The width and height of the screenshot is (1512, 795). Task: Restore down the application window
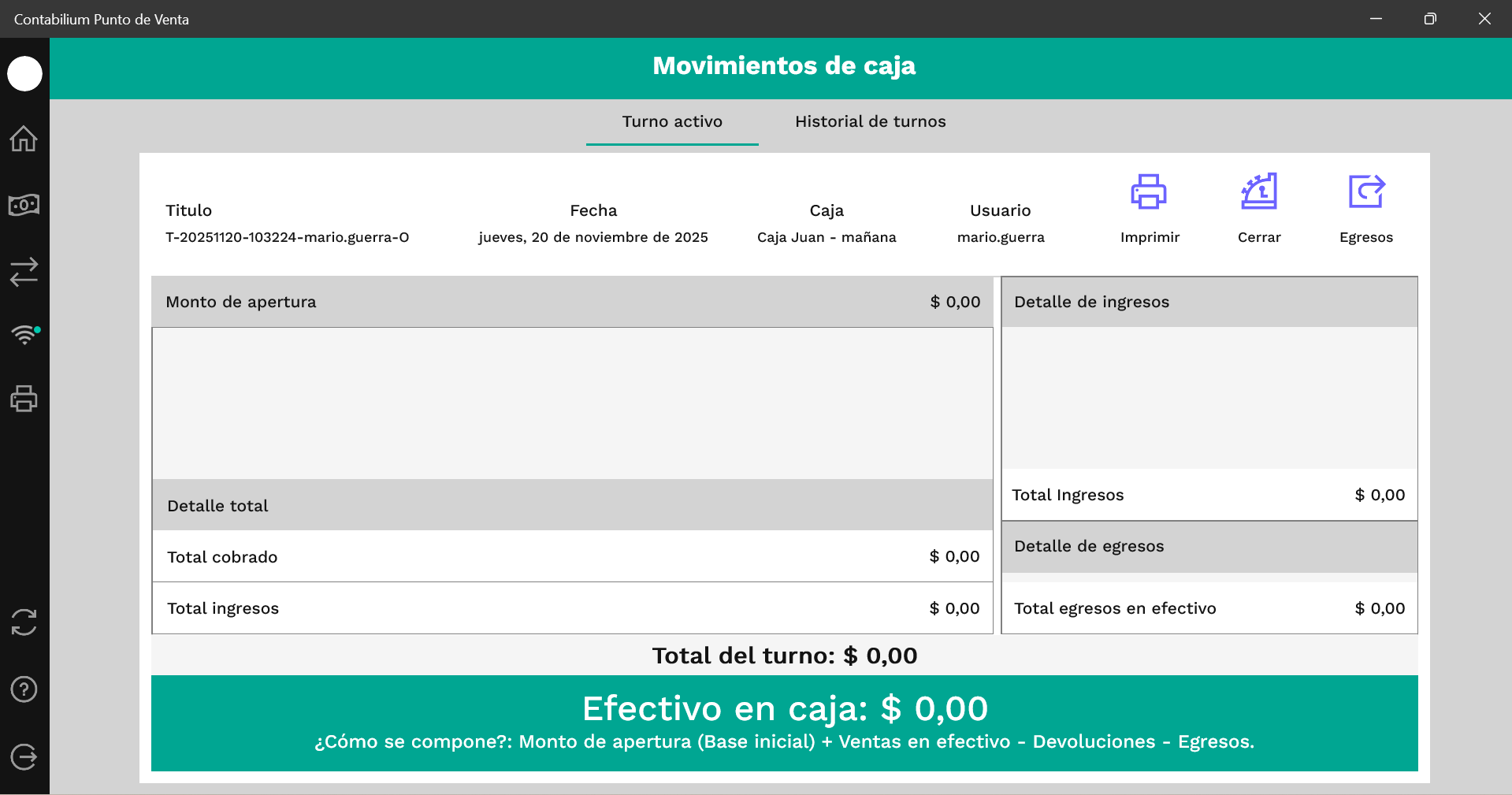point(1430,19)
